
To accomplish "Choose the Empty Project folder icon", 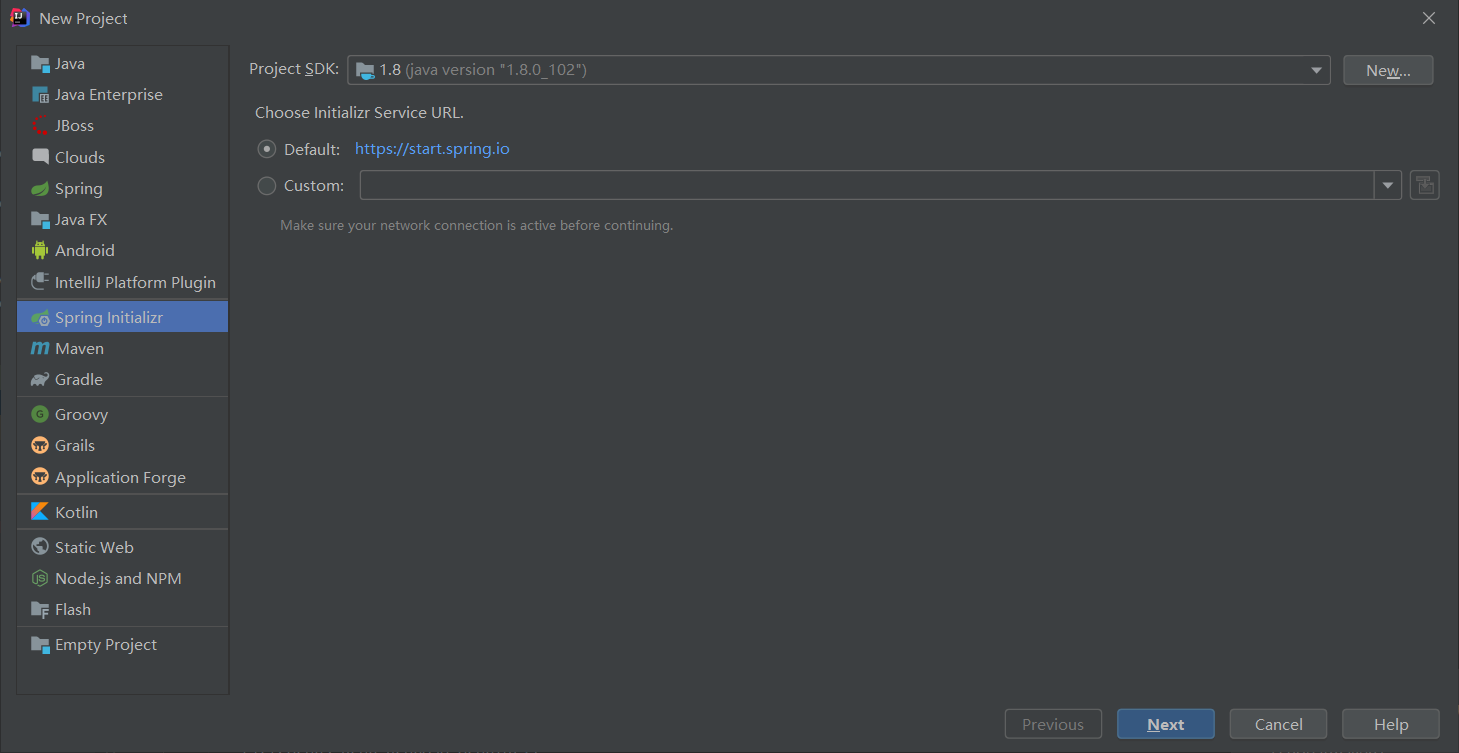I will 40,645.
